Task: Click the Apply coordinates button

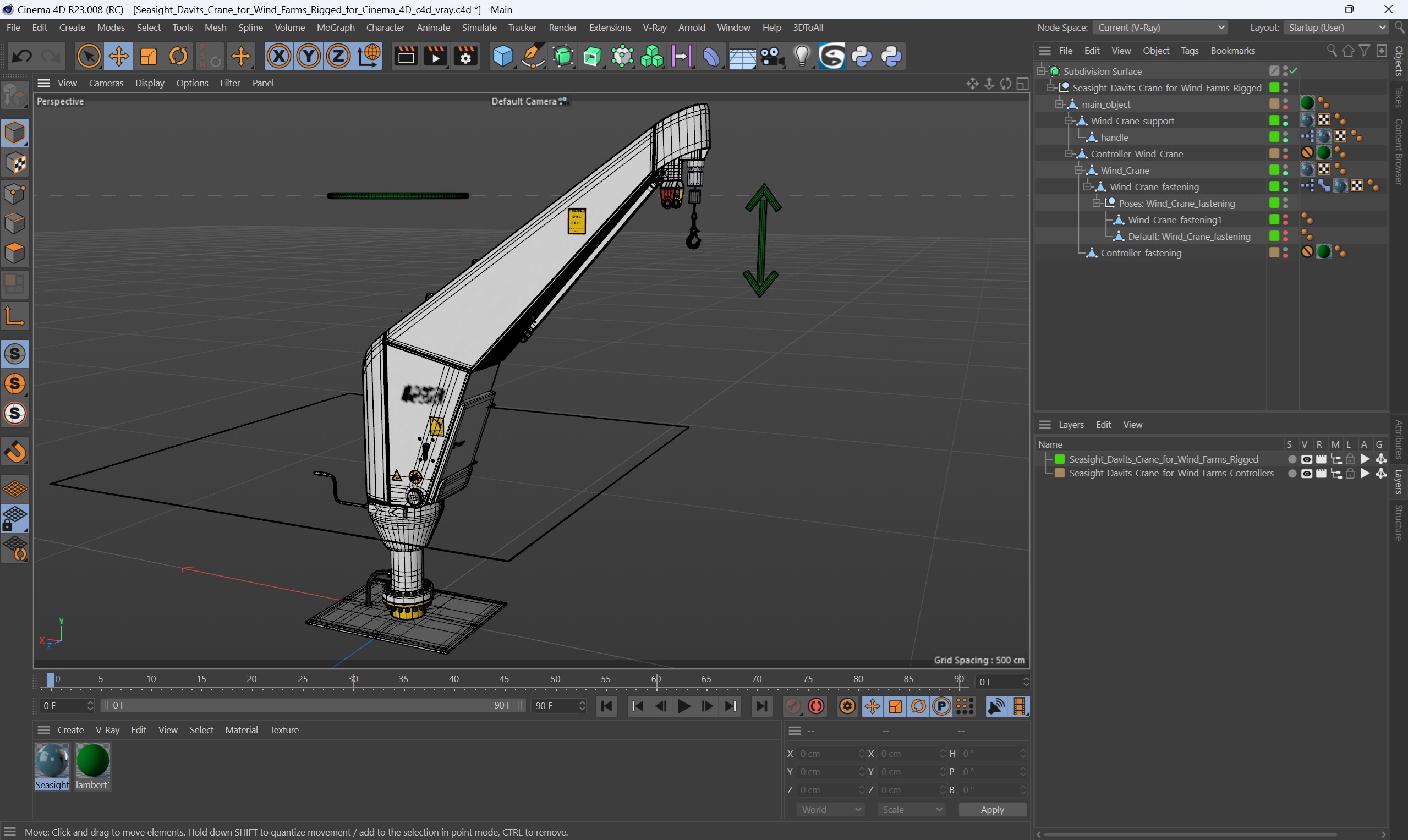Action: pyautogui.click(x=993, y=809)
